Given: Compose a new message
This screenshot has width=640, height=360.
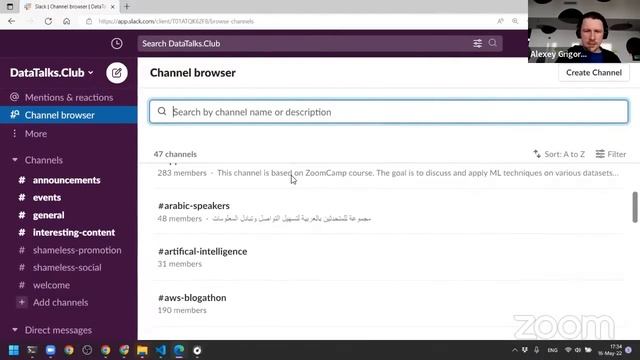Looking at the screenshot, I should [117, 73].
